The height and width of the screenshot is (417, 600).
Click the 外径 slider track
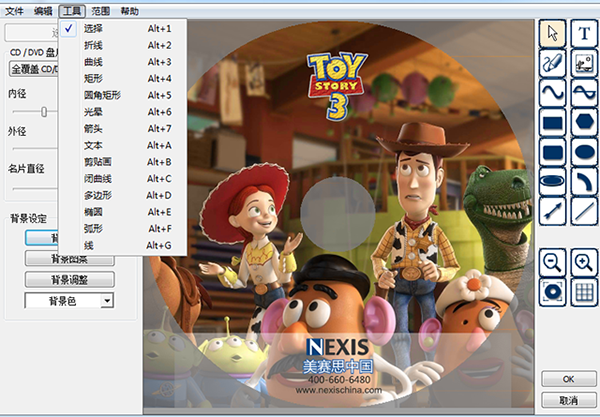point(35,149)
